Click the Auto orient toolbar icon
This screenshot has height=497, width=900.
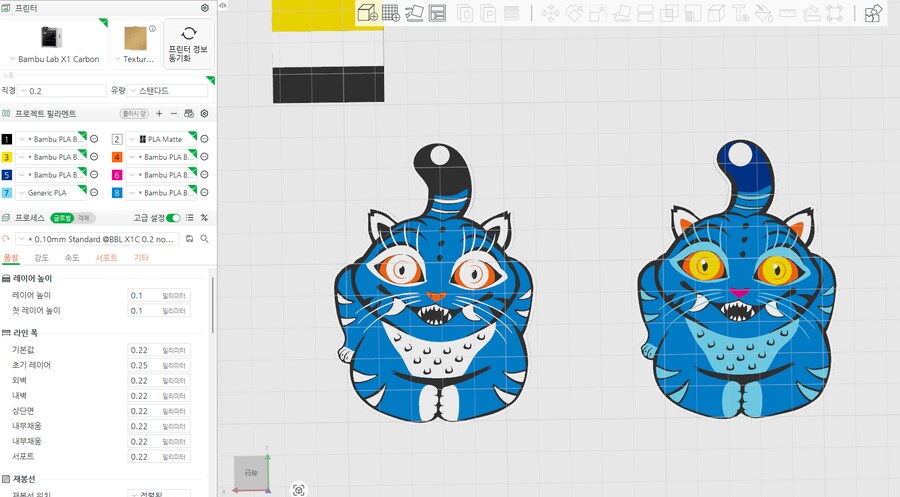pyautogui.click(x=414, y=13)
